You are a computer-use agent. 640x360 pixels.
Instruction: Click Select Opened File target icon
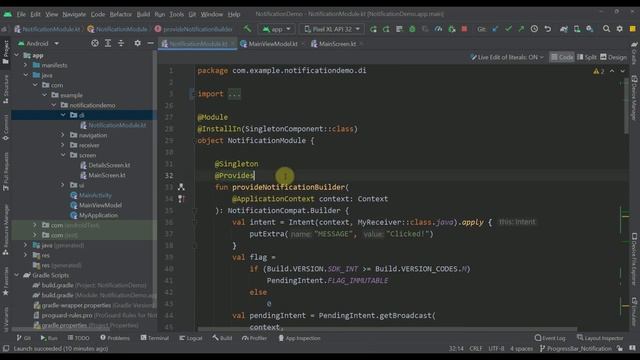coord(95,43)
